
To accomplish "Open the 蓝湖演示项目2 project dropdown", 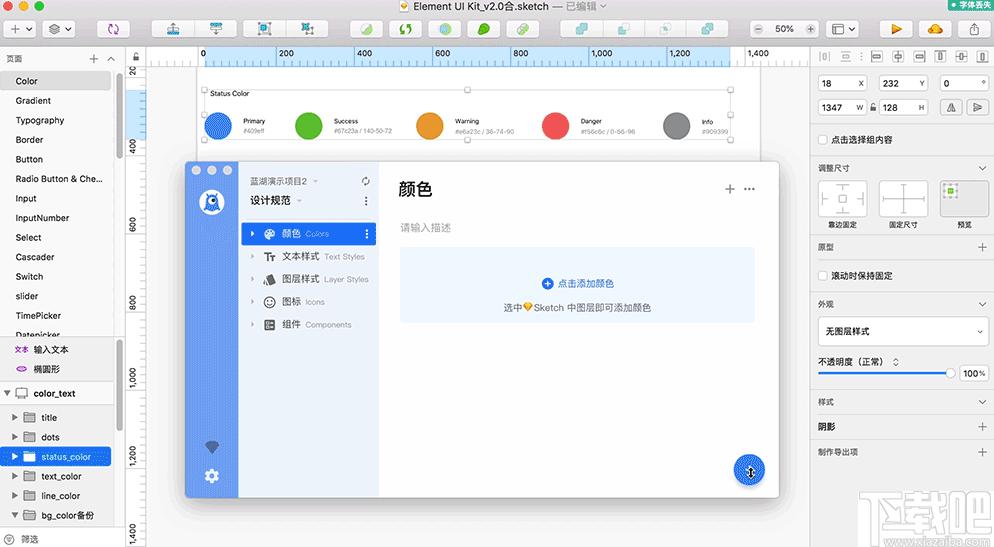I will (x=284, y=181).
